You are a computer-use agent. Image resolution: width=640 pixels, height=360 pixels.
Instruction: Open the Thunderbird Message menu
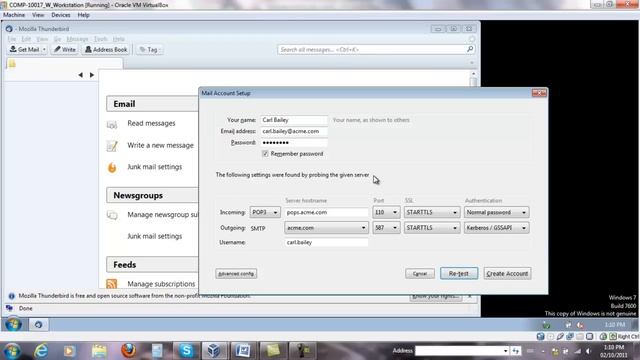tap(77, 39)
